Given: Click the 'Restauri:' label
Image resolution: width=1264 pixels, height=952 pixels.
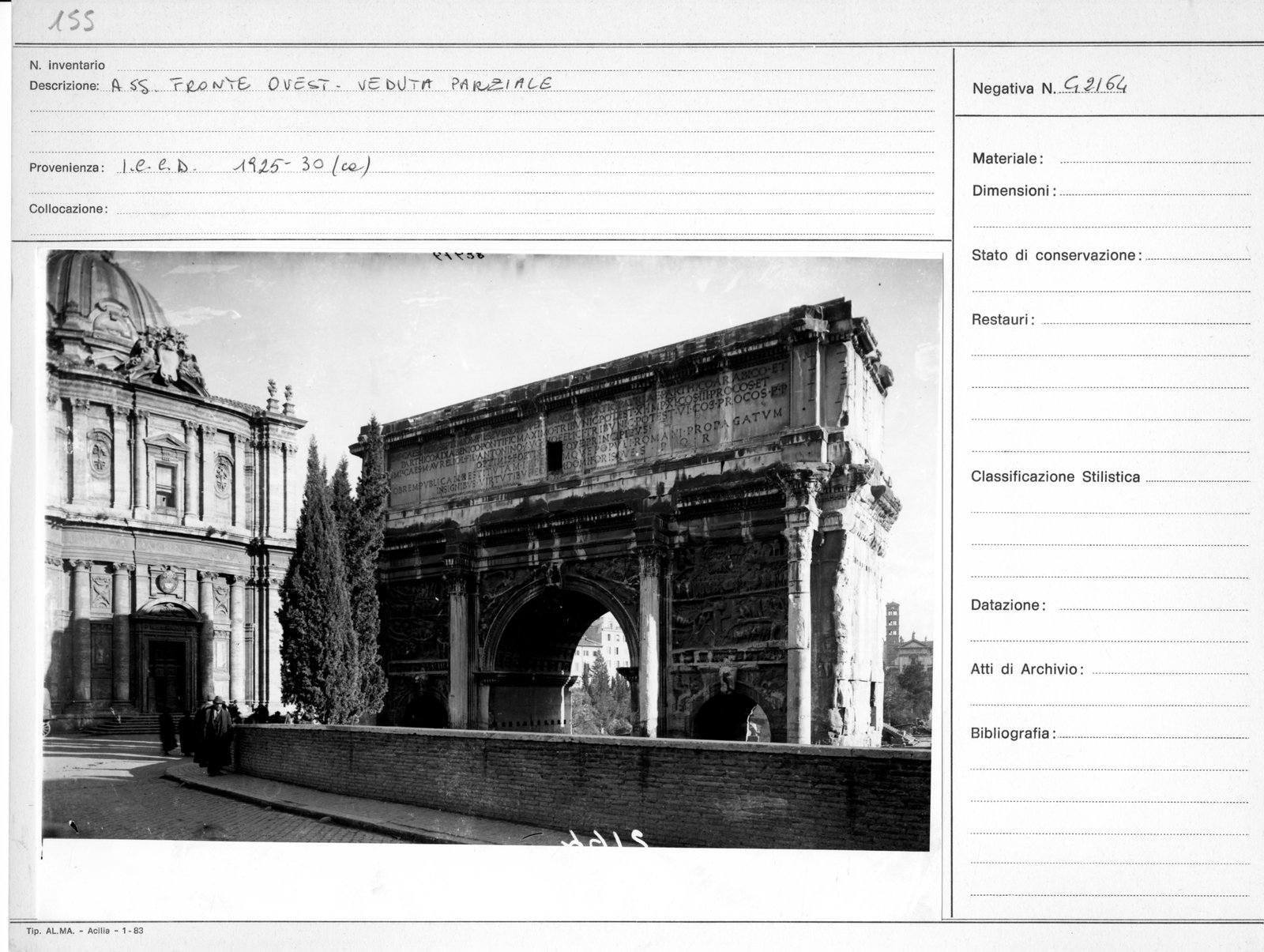Looking at the screenshot, I should pos(1003,320).
